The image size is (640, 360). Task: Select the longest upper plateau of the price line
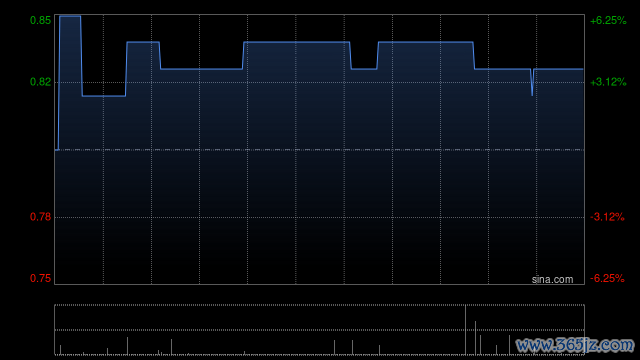pyautogui.click(x=297, y=42)
